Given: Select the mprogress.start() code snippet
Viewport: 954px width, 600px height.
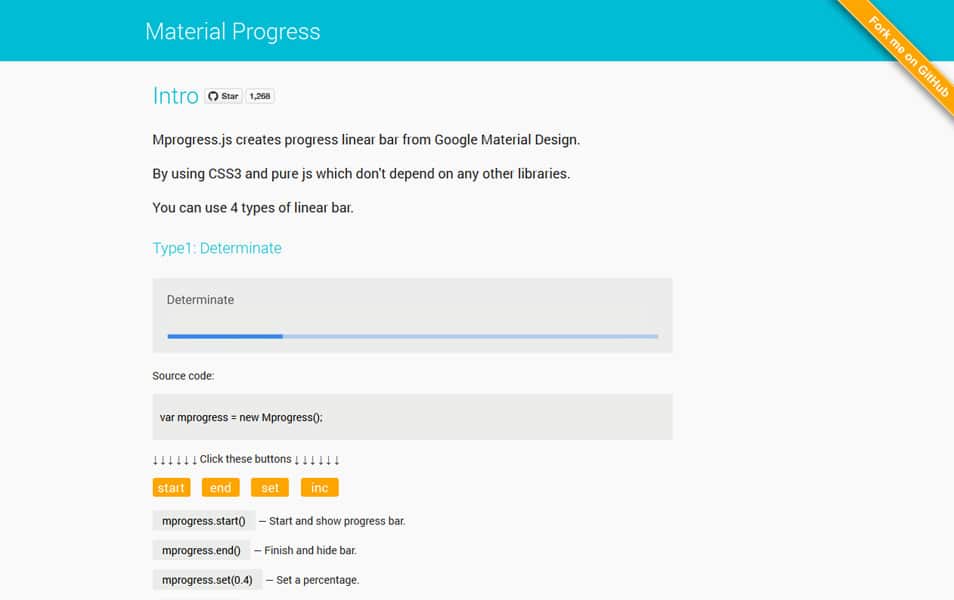Looking at the screenshot, I should (x=201, y=521).
